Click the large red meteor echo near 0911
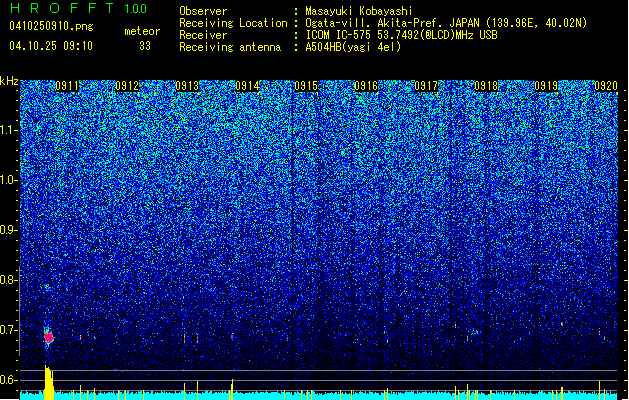The width and height of the screenshot is (629, 400). tap(49, 338)
